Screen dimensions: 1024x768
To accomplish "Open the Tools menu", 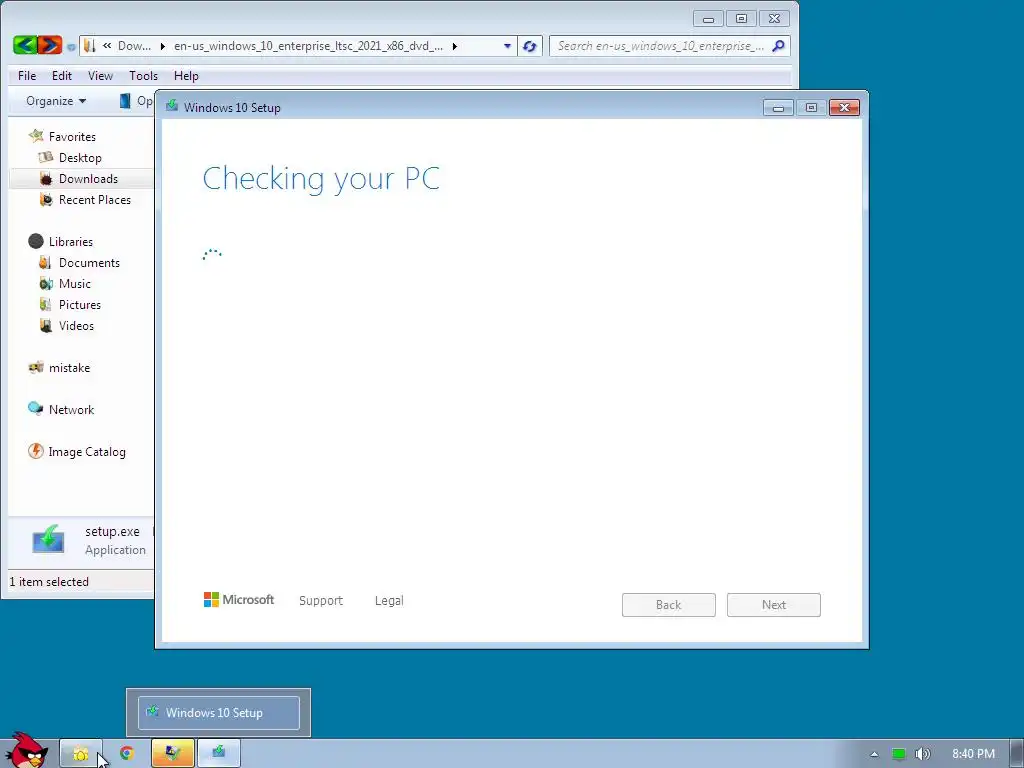I will point(144,76).
